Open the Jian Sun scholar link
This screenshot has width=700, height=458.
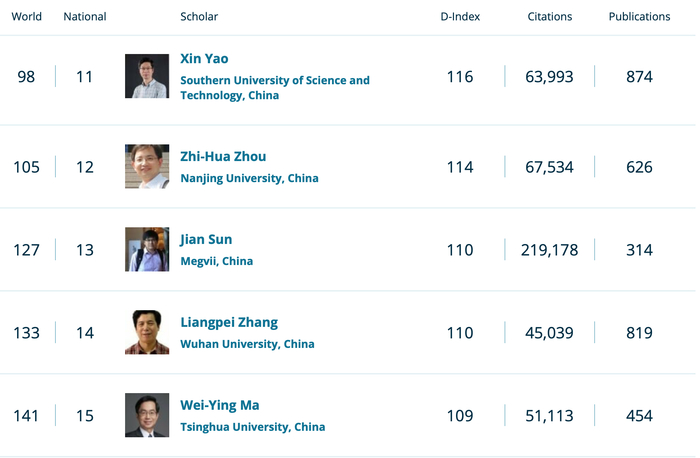206,239
